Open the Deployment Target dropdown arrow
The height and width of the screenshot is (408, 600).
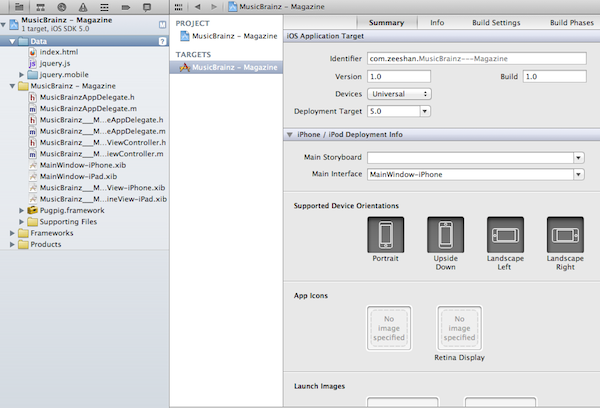click(x=424, y=111)
